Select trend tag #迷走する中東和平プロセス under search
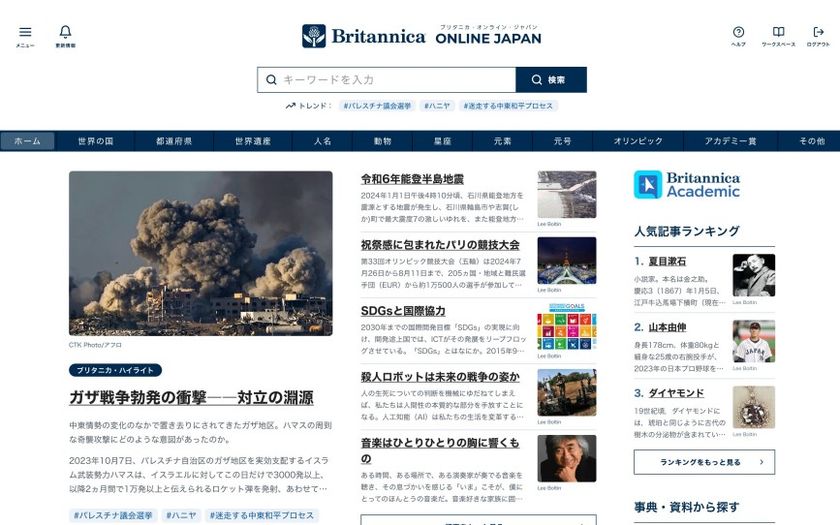This screenshot has width=840, height=525. 508,106
